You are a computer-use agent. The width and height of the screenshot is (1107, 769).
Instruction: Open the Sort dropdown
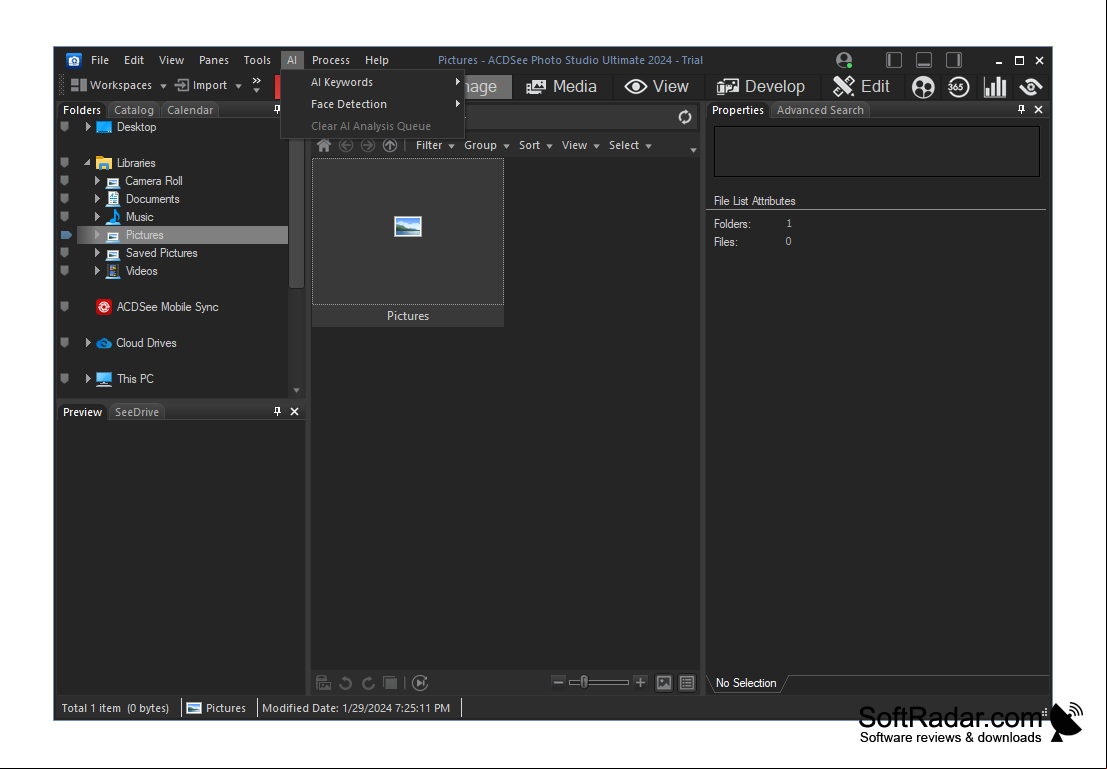click(x=535, y=145)
